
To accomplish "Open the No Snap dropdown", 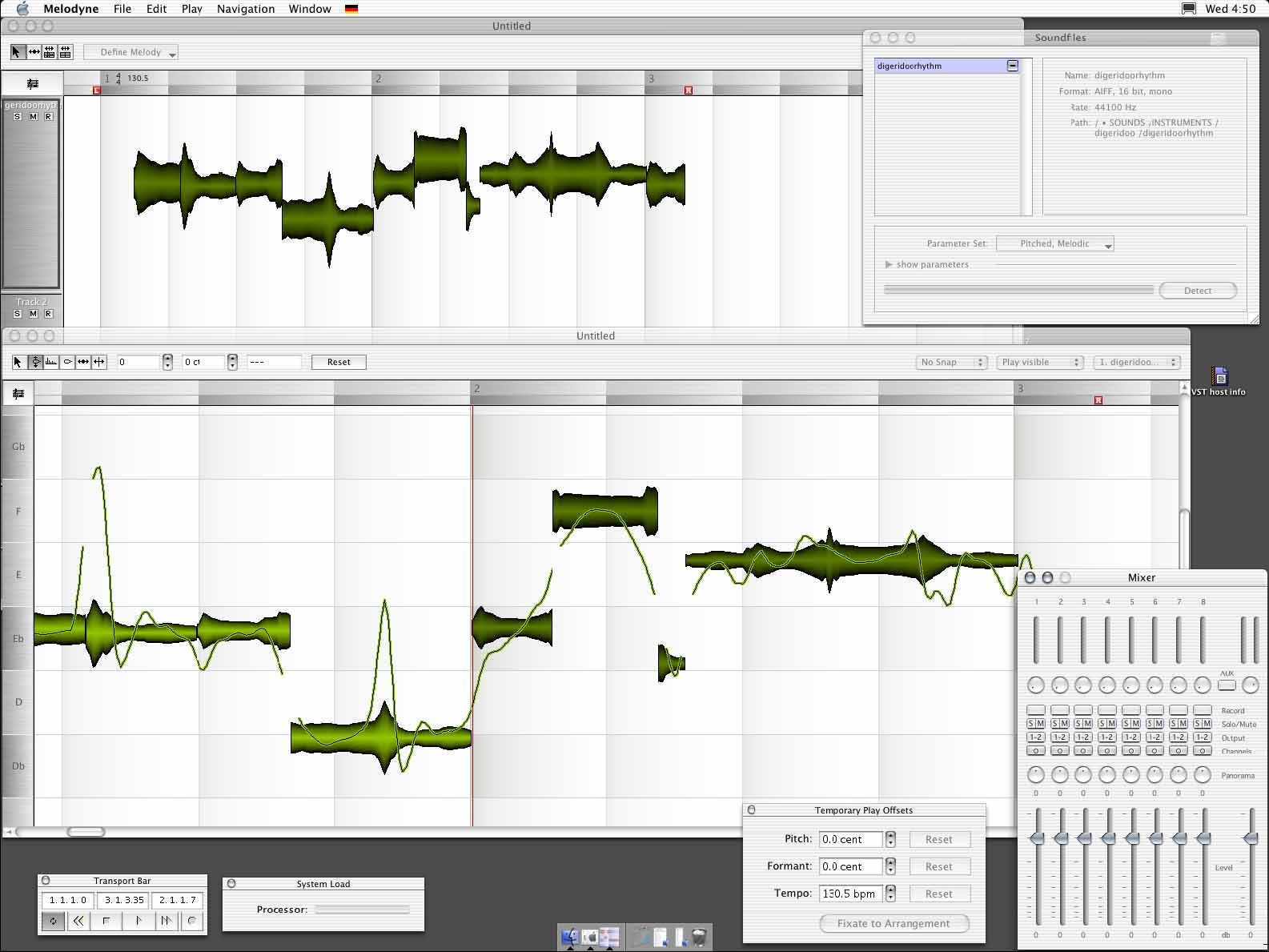I will coord(951,362).
